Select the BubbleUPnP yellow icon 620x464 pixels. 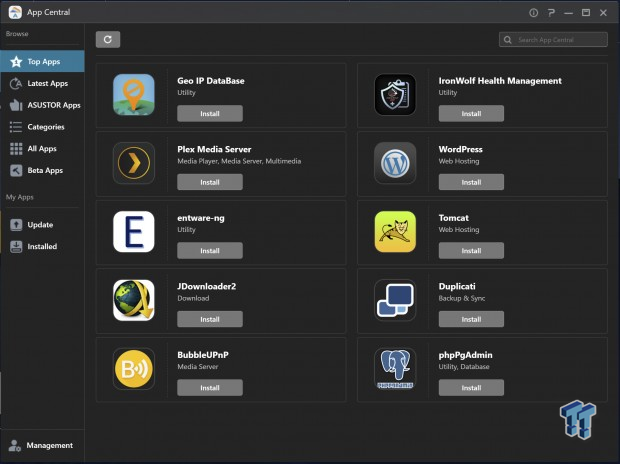[134, 369]
